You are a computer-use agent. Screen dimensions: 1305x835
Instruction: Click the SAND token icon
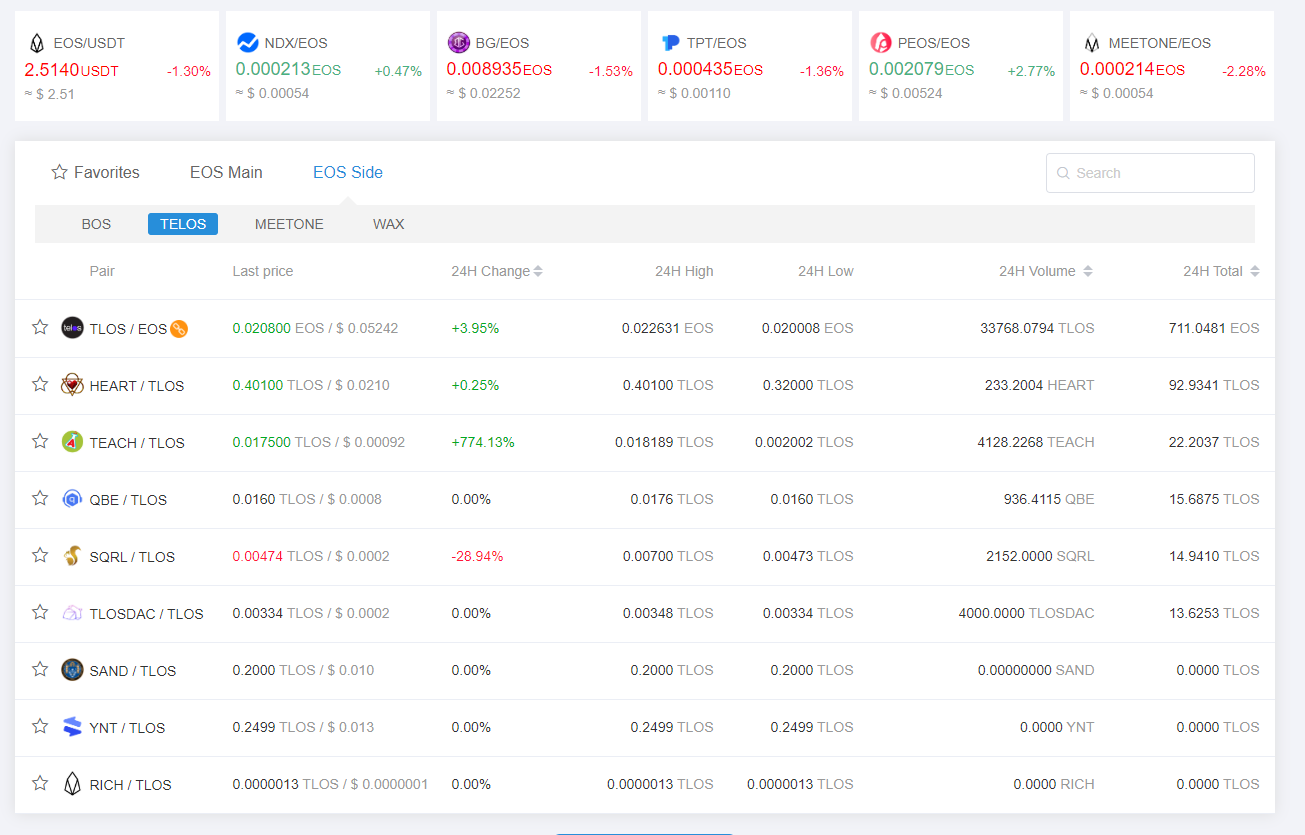(72, 669)
